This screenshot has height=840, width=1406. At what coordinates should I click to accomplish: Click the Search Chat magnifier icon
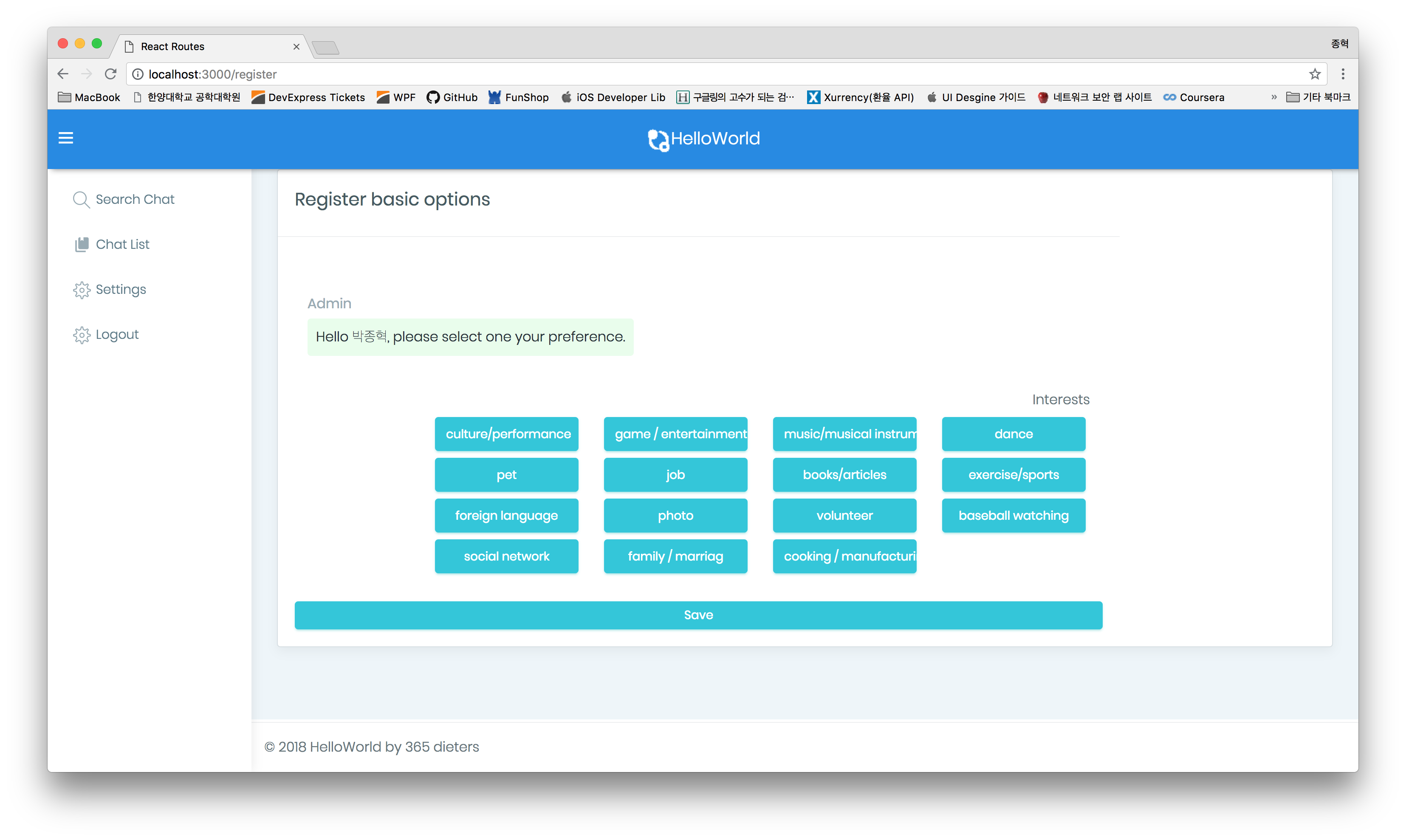point(81,200)
